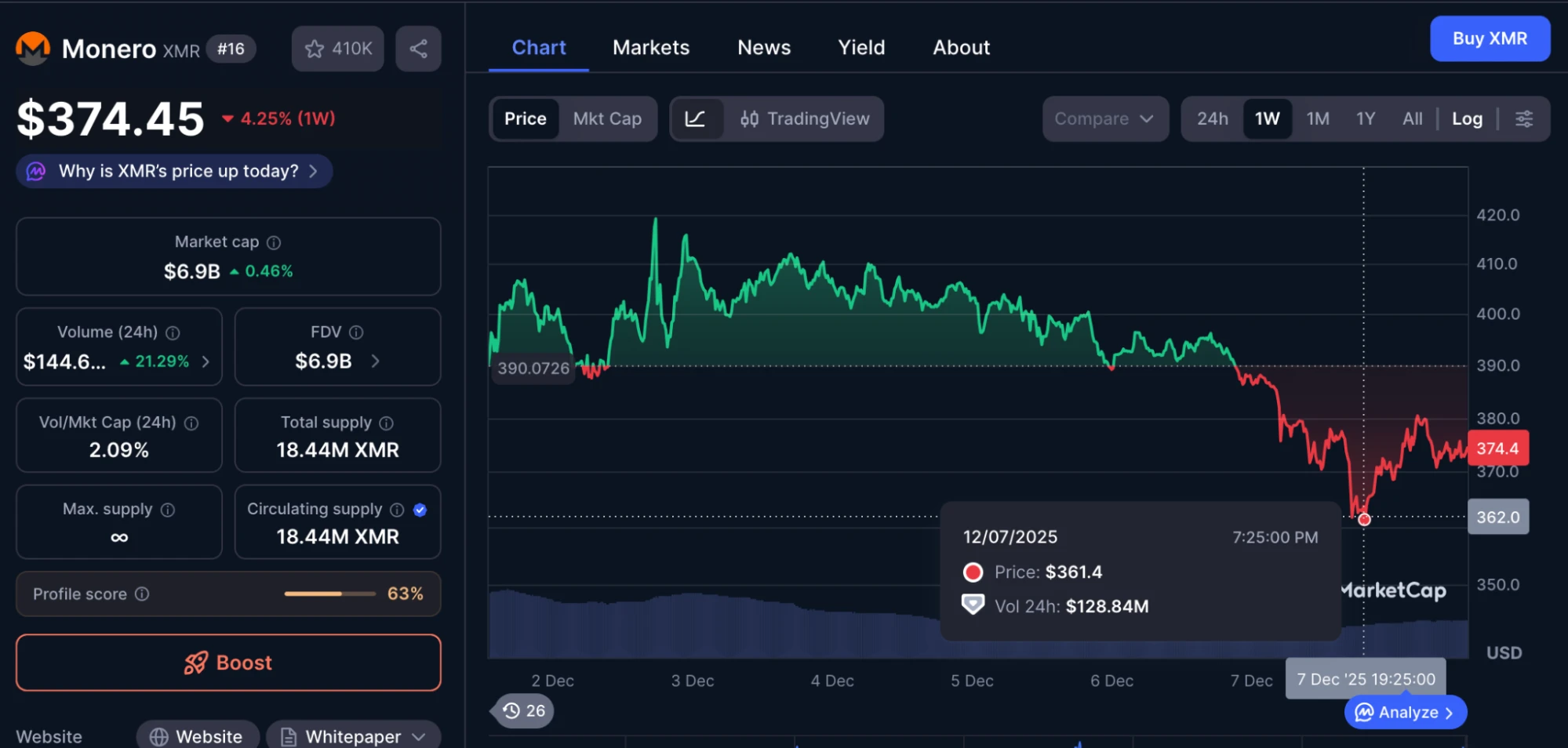Switch chart to Mkt Cap view
Screen dimensions: 1568x748
[608, 119]
